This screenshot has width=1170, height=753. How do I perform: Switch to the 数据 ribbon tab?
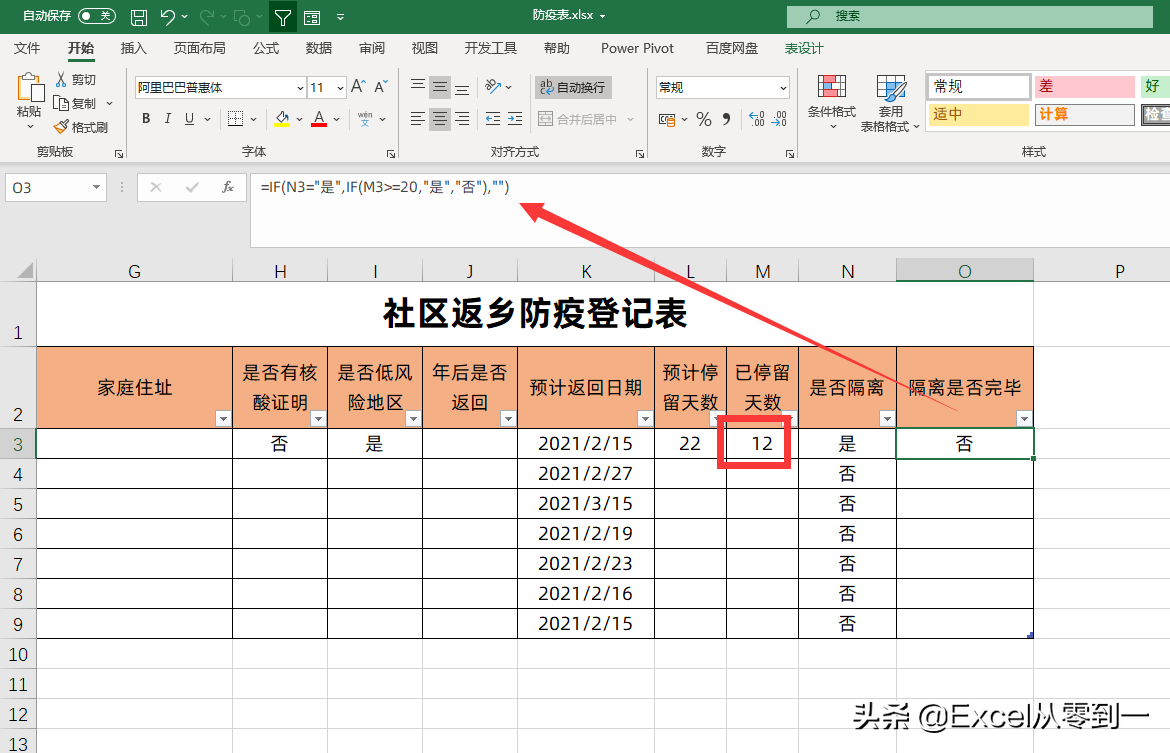point(319,49)
